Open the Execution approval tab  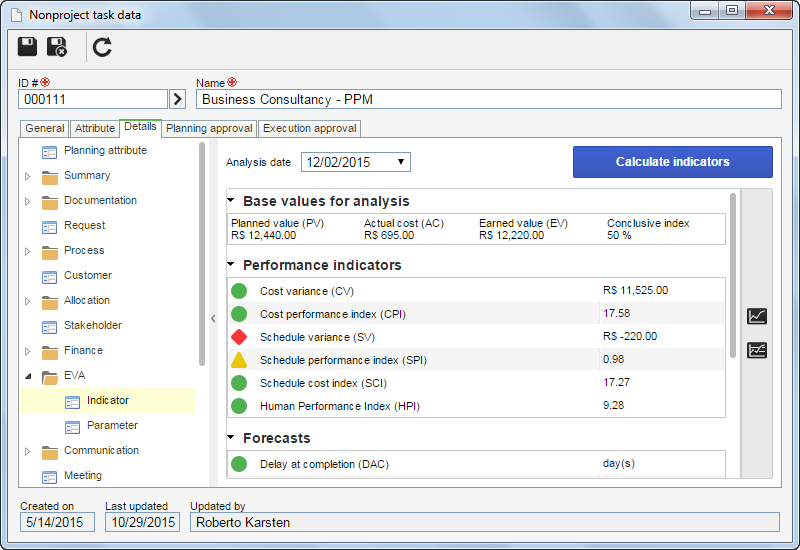coord(310,128)
